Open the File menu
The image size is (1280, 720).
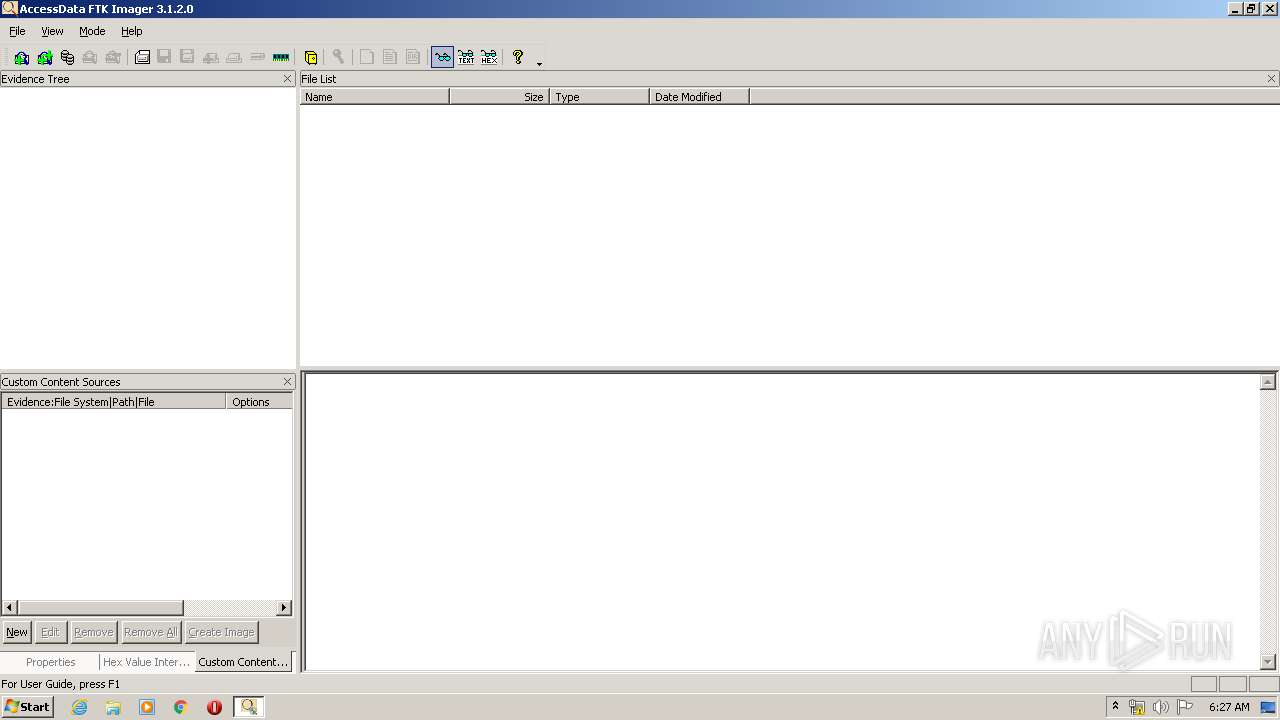17,31
